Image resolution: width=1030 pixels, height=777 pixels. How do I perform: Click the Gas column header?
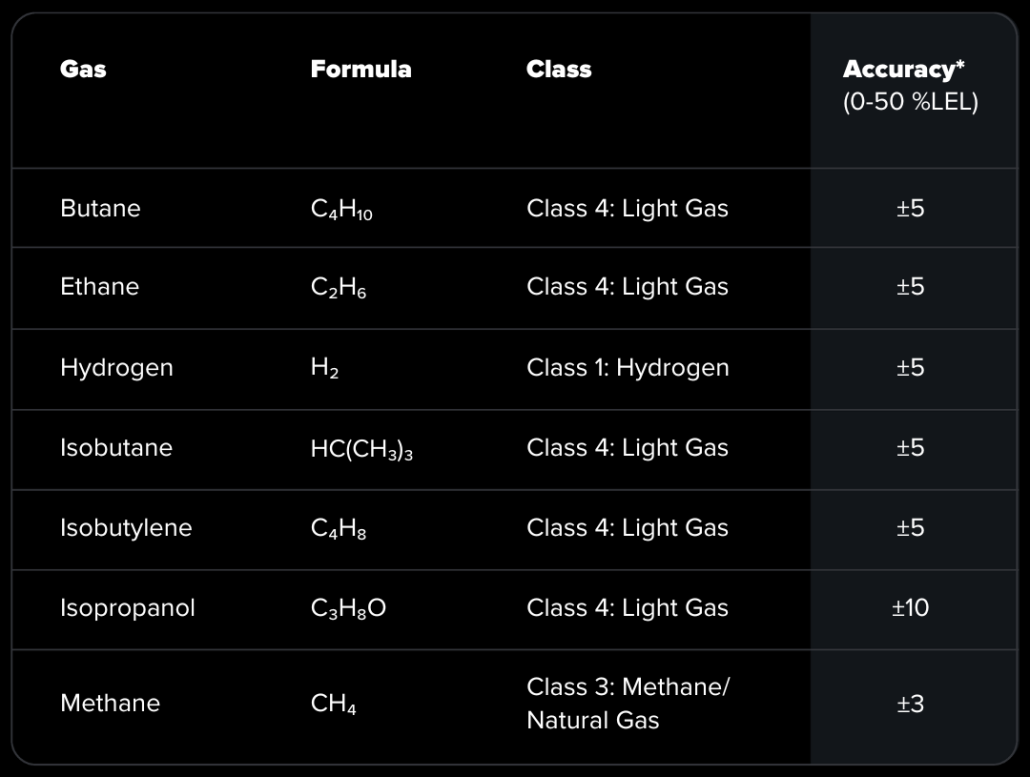click(83, 69)
